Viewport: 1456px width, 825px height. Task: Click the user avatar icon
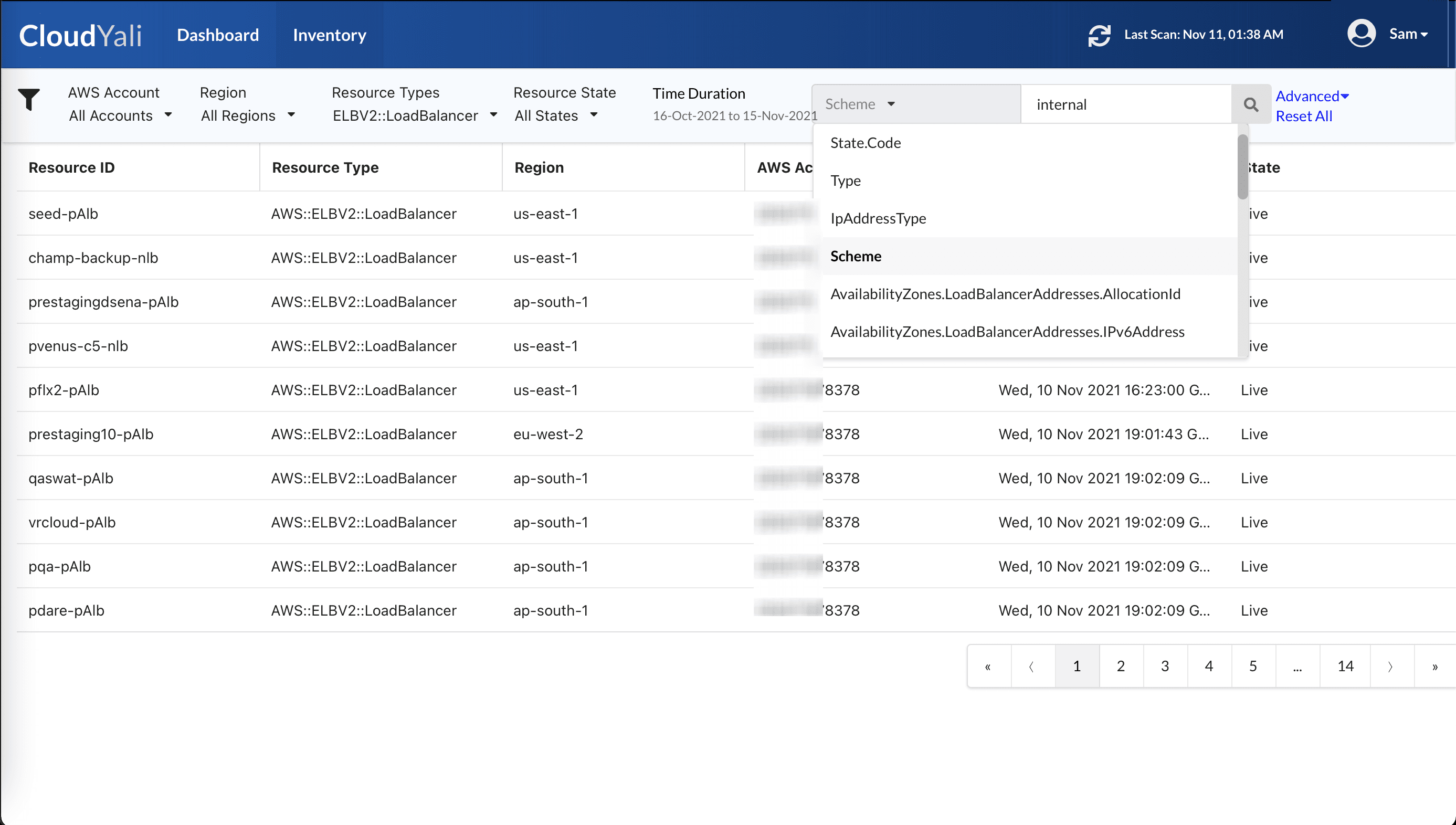(1360, 34)
